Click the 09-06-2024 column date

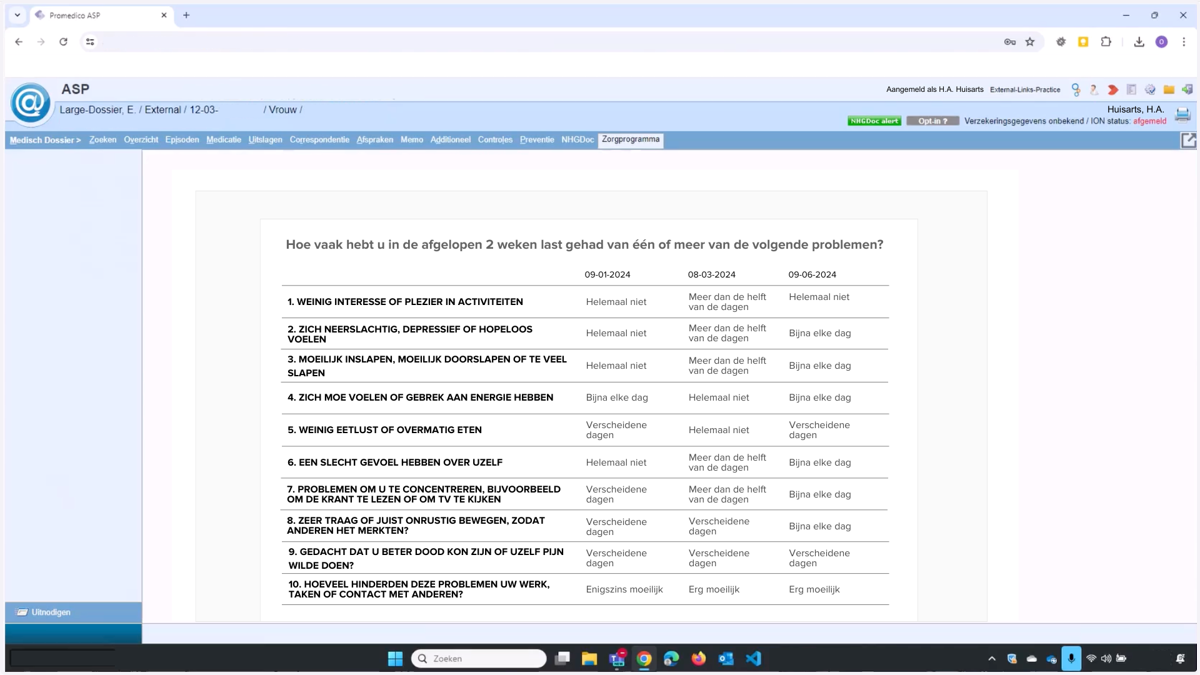tap(812, 275)
